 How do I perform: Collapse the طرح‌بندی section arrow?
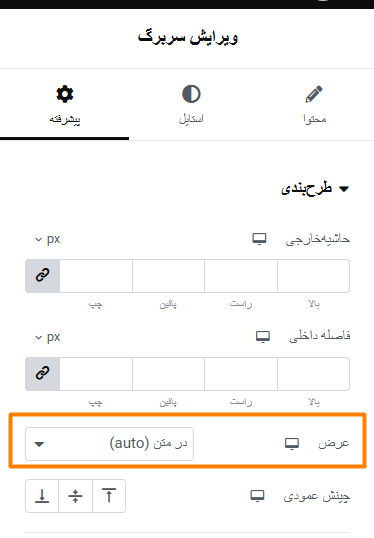click(343, 189)
